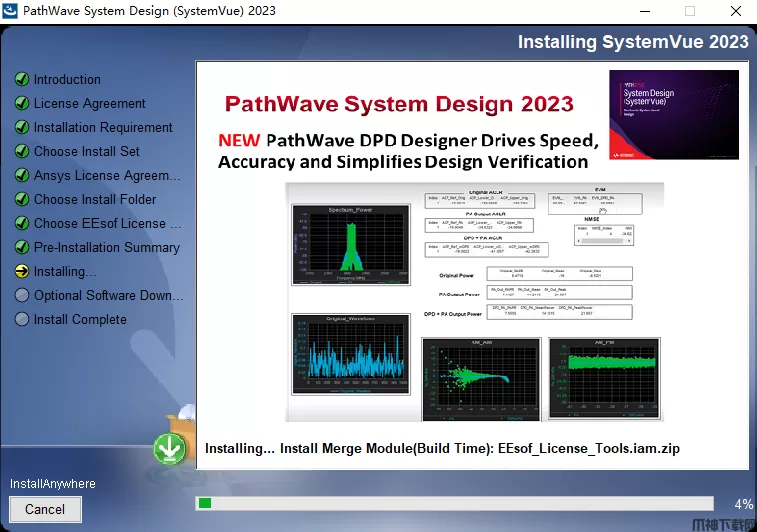This screenshot has height=532, width=757.
Task: Click the Original_Waveform graph in the banner
Action: click(350, 357)
